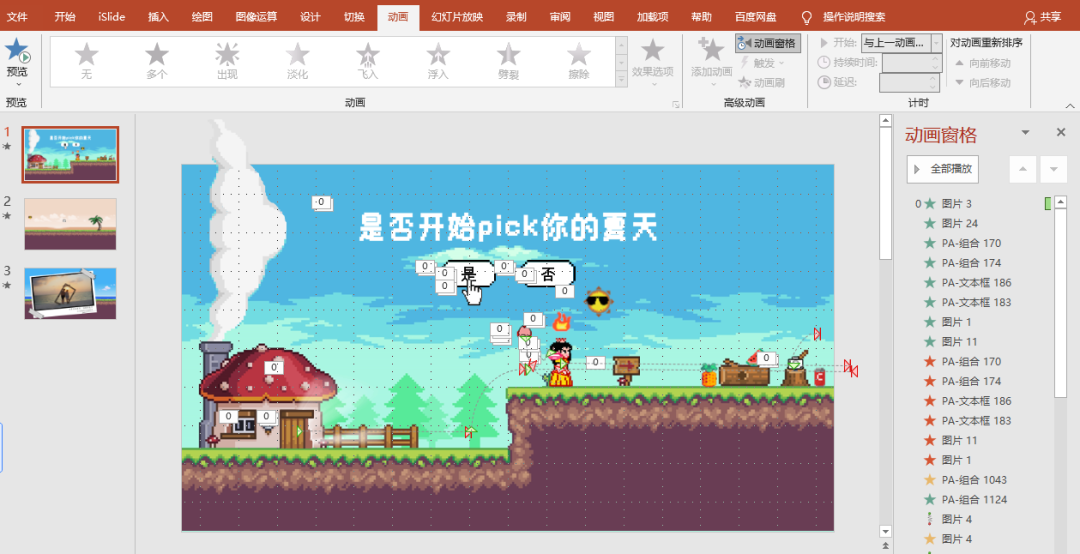Click the 共享 (Share) button
This screenshot has height=554, width=1080.
pos(1042,17)
